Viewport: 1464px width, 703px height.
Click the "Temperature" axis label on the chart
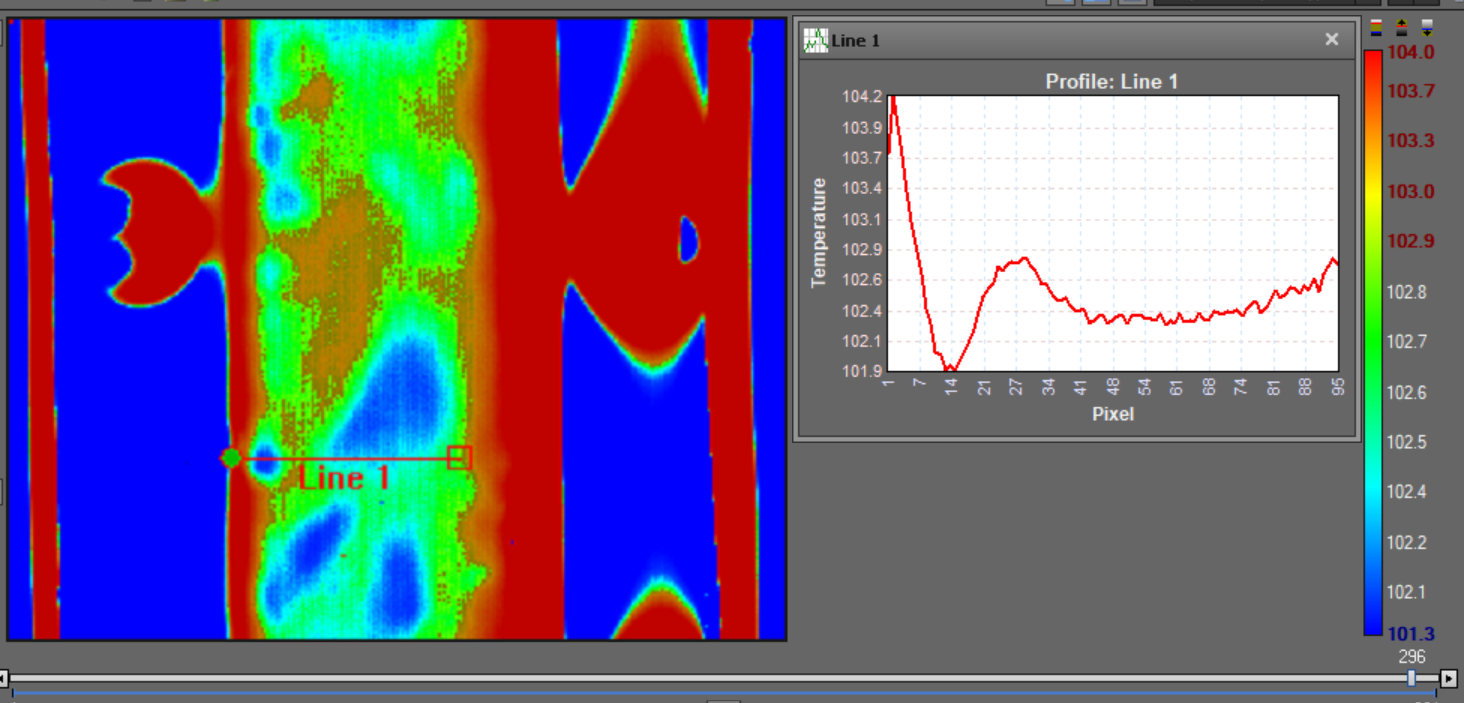coord(819,233)
